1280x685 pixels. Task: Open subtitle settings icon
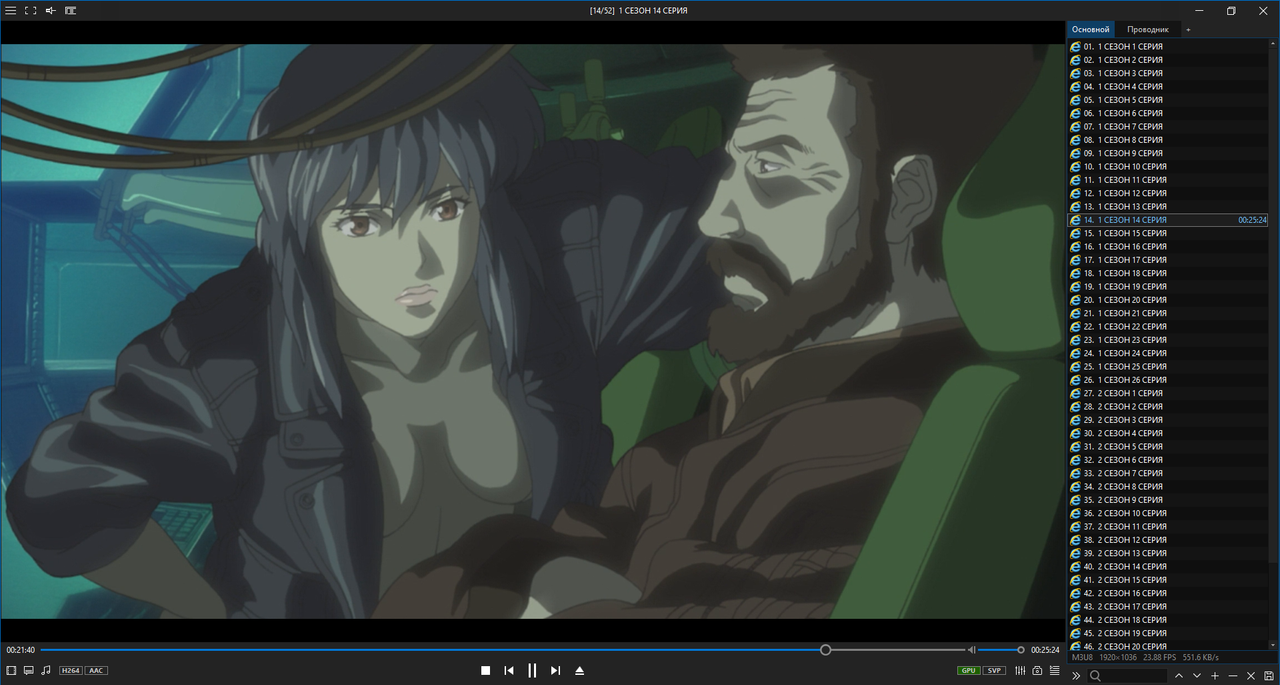[28, 670]
